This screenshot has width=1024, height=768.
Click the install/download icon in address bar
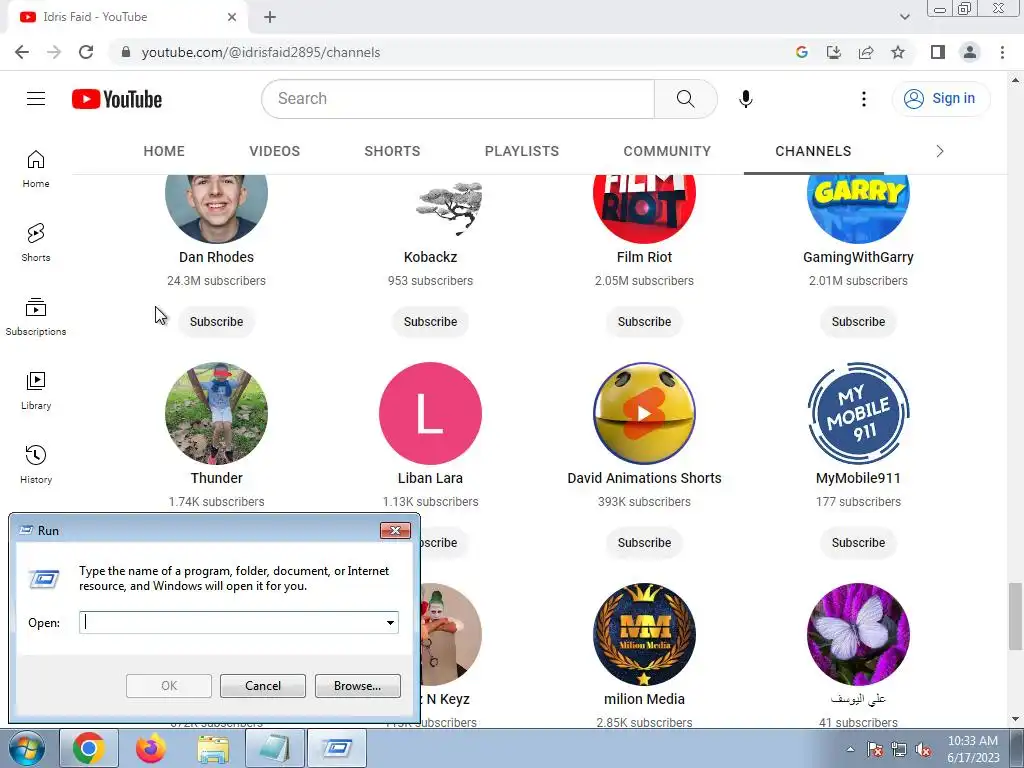[x=834, y=52]
